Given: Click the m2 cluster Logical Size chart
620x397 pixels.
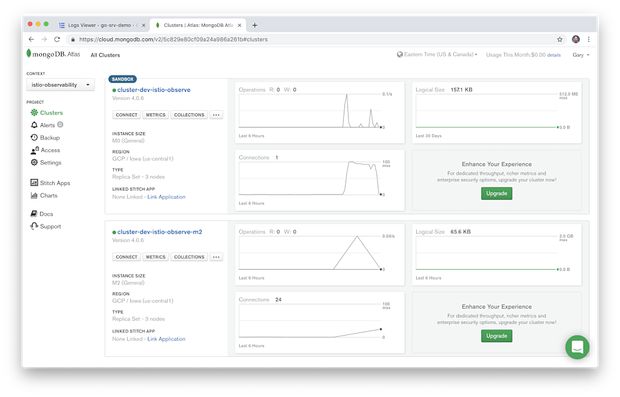Looking at the screenshot, I should [x=497, y=255].
